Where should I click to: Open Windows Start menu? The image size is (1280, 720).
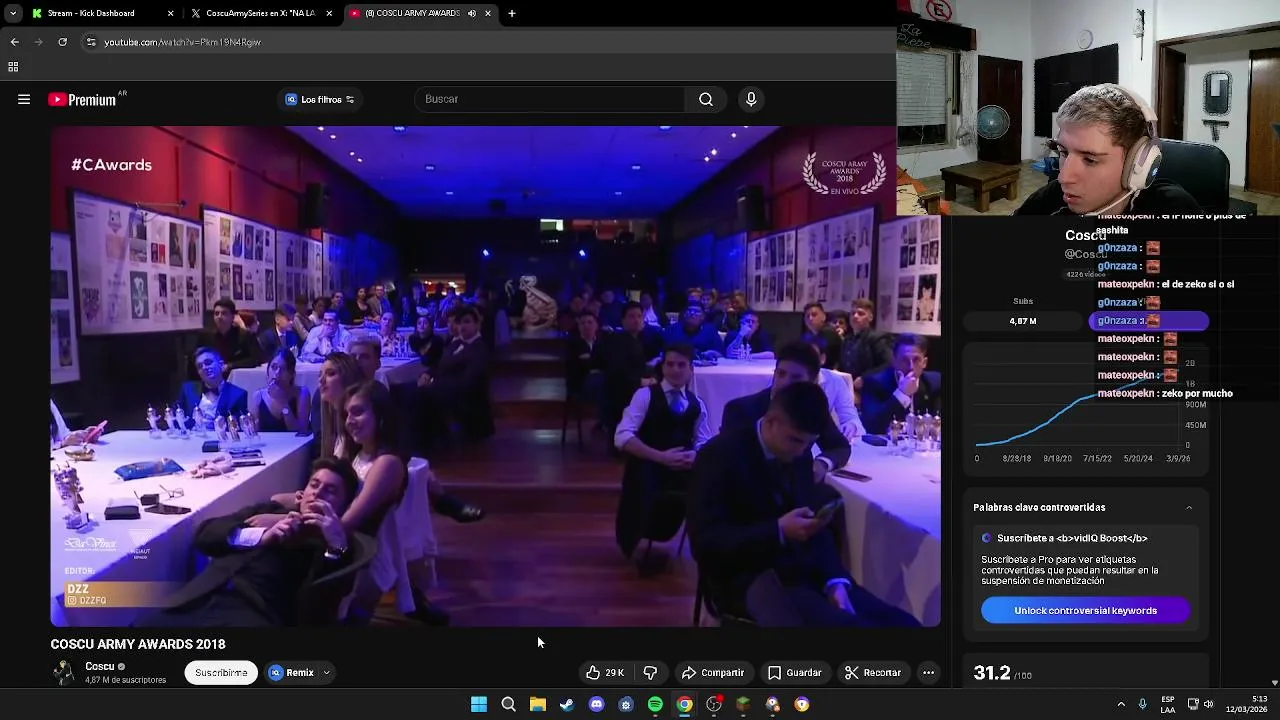[479, 704]
